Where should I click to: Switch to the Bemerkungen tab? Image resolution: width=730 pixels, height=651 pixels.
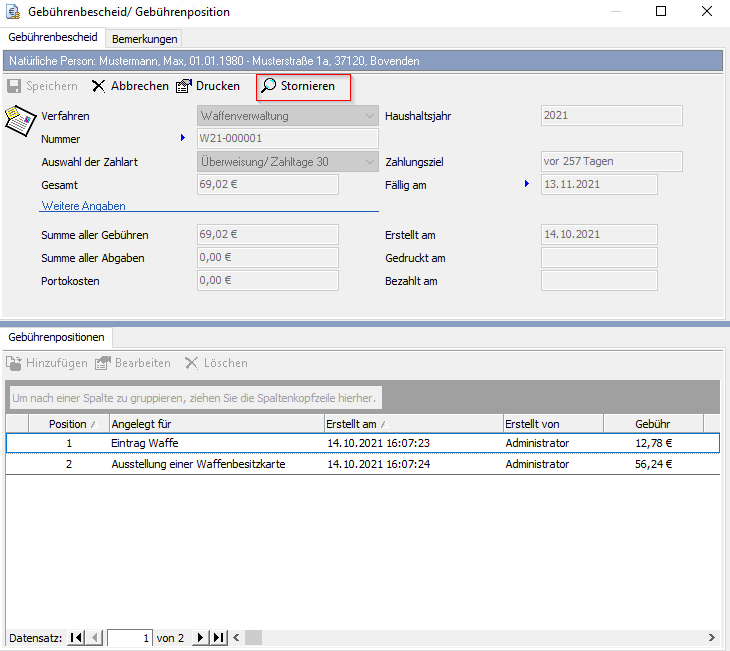coord(145,39)
